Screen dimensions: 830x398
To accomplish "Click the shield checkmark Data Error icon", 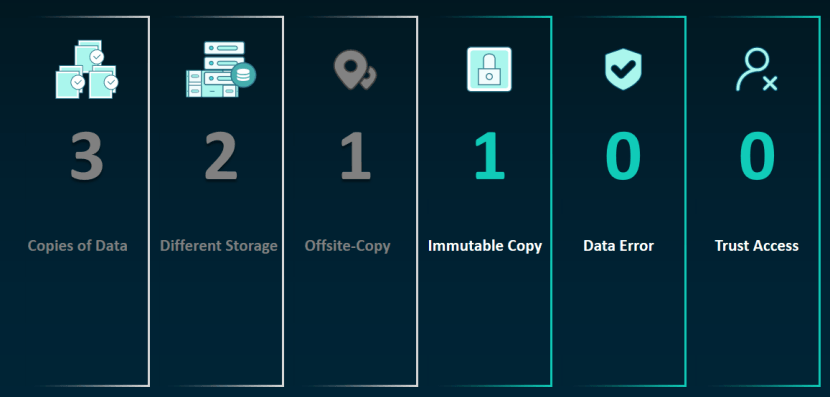I will click(624, 69).
